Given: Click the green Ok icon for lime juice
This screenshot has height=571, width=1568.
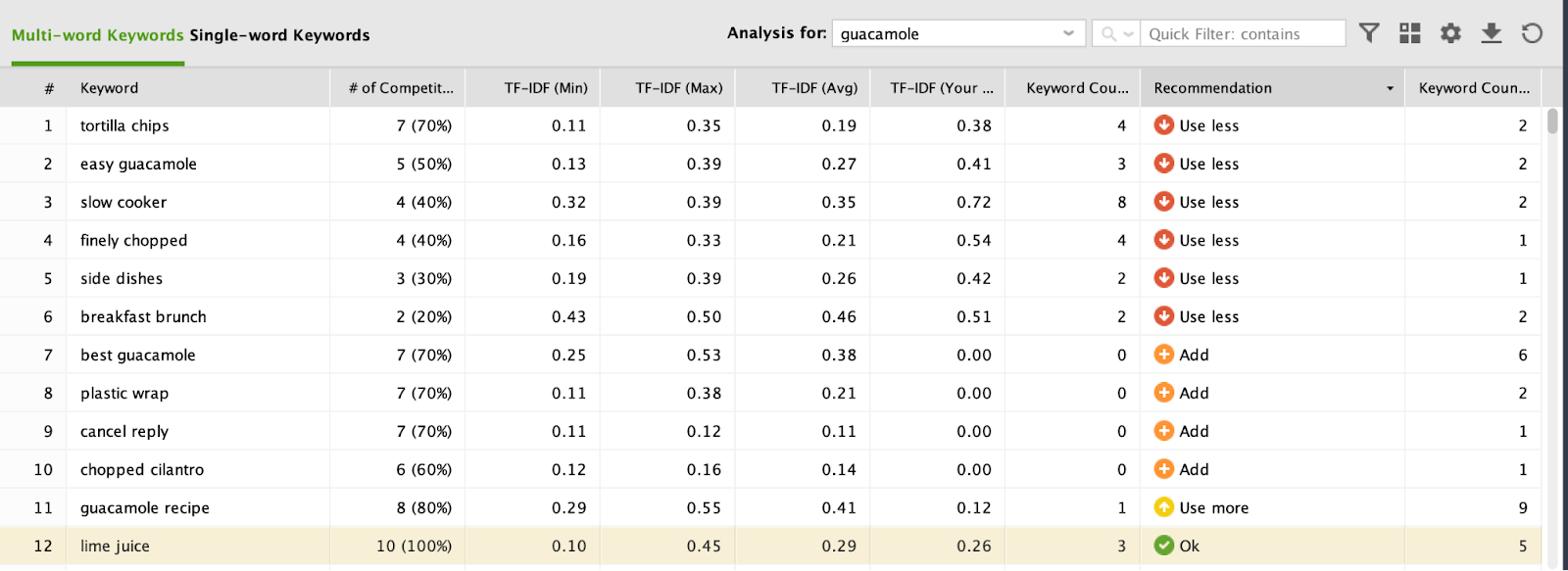Looking at the screenshot, I should click(1164, 546).
